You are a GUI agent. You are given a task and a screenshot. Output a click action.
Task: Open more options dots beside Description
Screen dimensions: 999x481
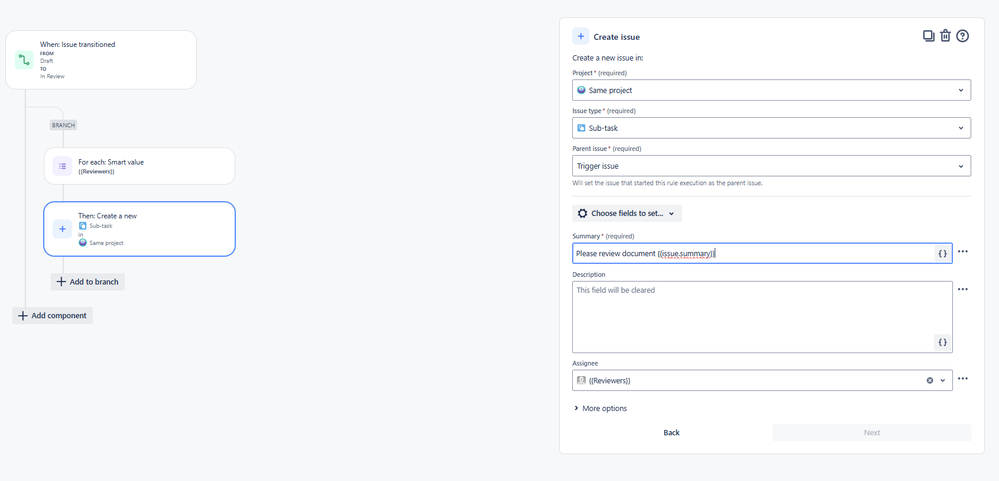[x=963, y=289]
